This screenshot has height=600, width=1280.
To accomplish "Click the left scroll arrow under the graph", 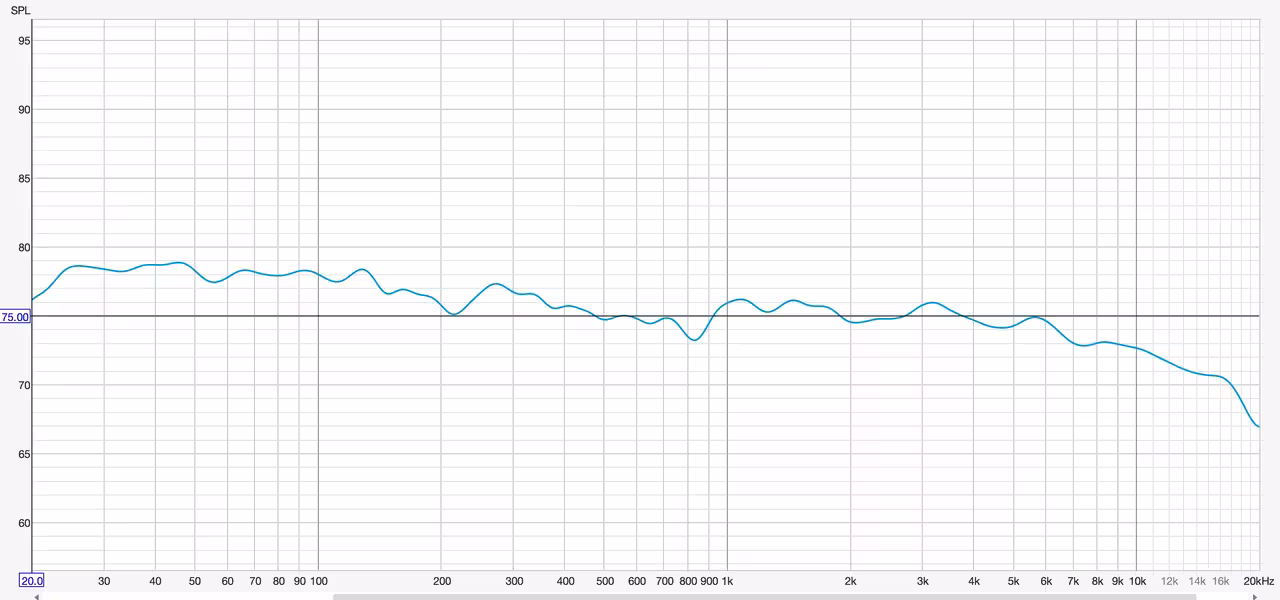I will click(x=36, y=597).
